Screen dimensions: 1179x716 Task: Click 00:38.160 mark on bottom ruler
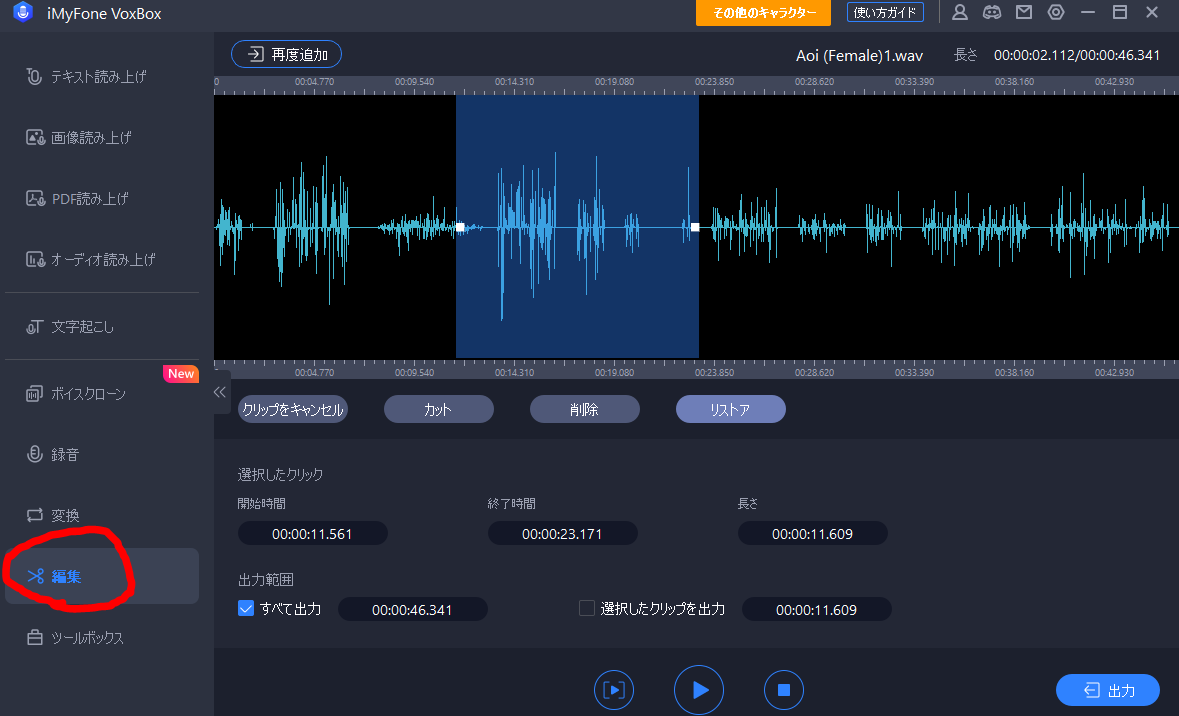click(x=1014, y=372)
